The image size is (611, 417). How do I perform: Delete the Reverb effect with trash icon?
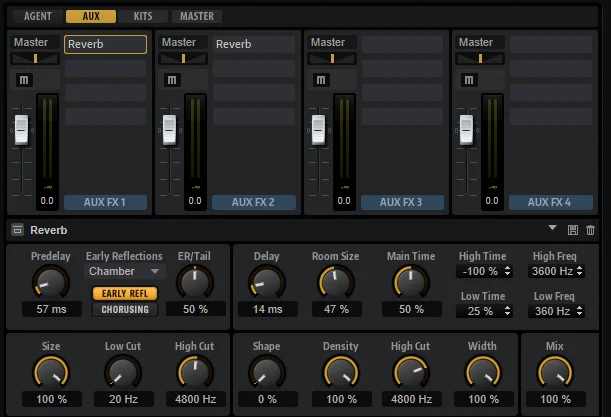pos(590,230)
